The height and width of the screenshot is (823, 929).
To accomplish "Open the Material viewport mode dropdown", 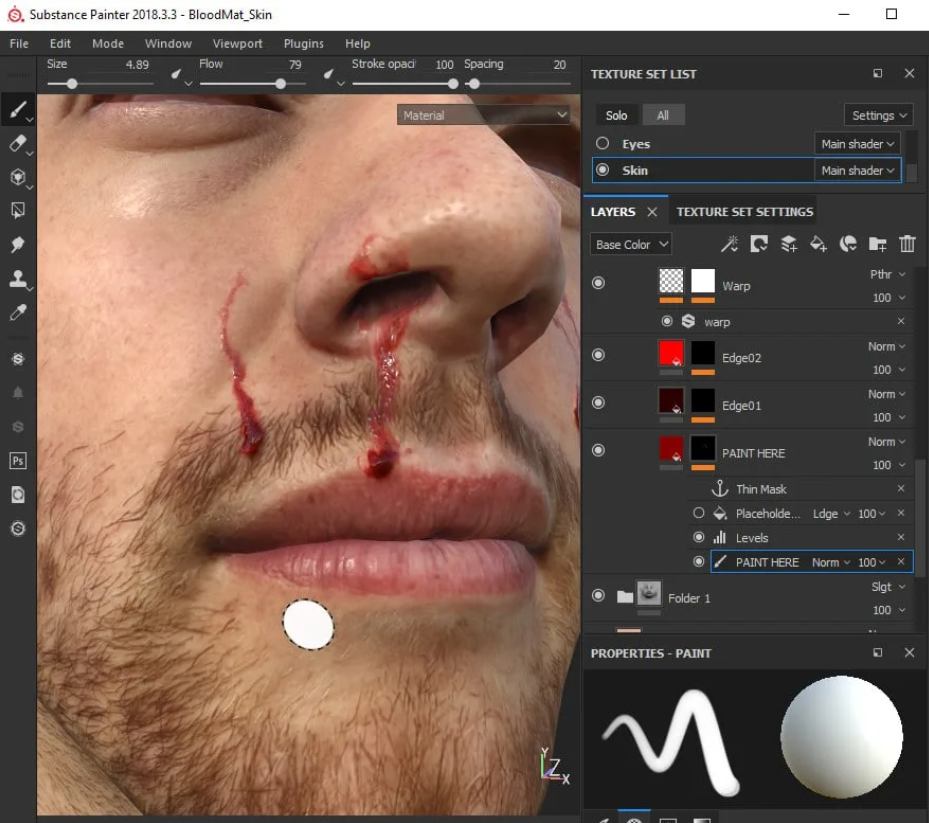I will point(483,115).
